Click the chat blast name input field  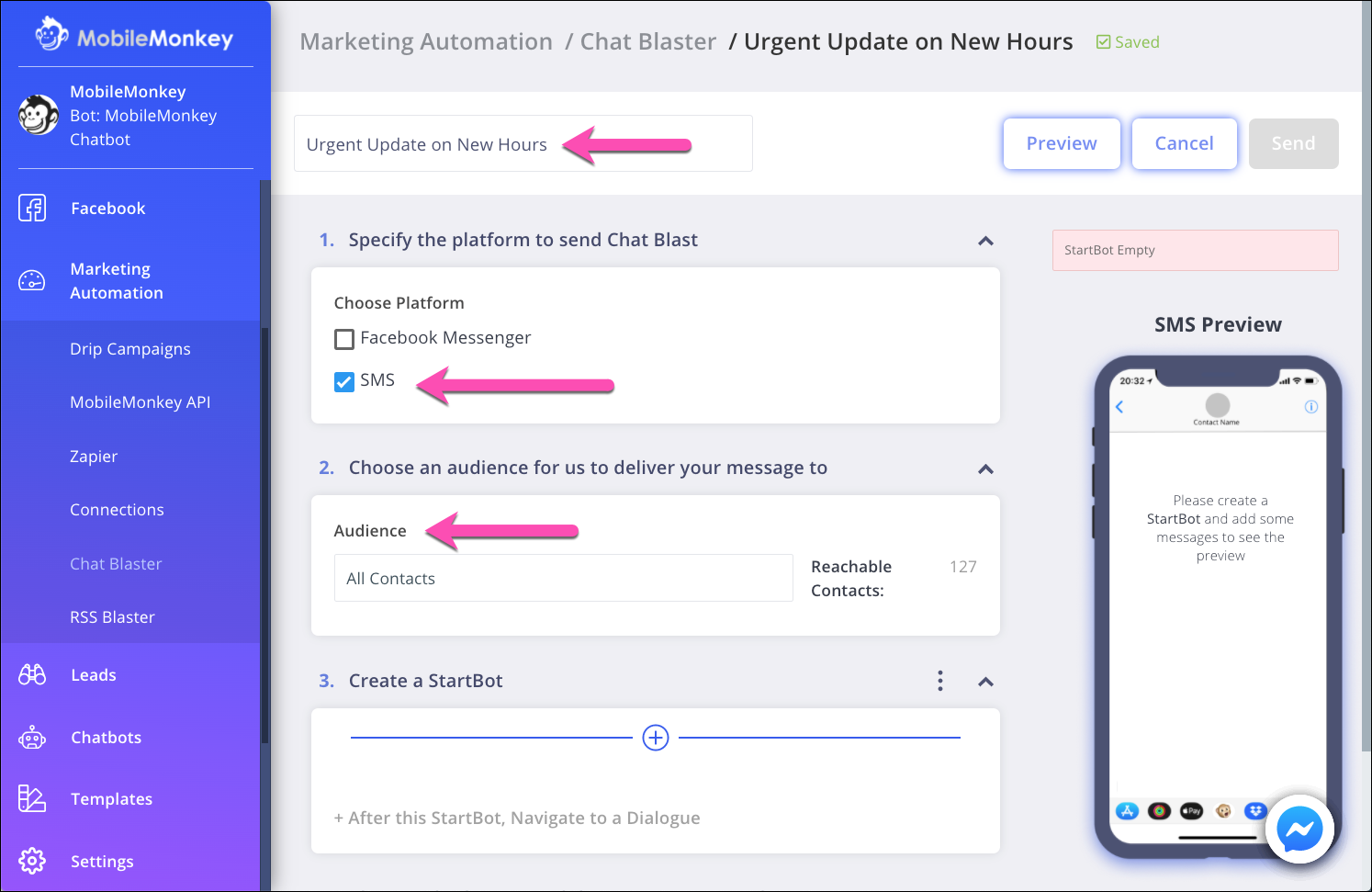coord(523,143)
